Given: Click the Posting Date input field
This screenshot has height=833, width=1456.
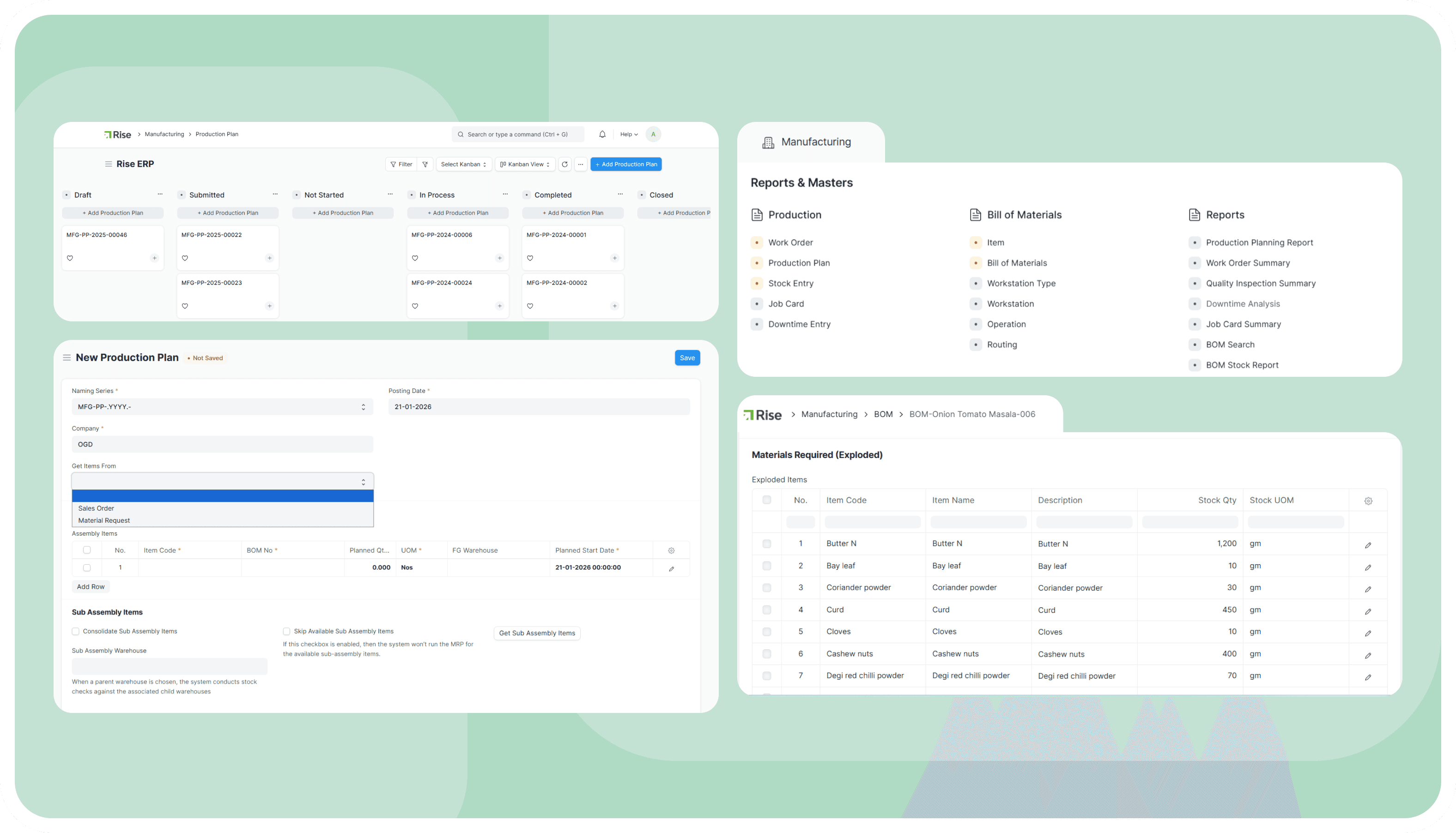Looking at the screenshot, I should (x=539, y=407).
